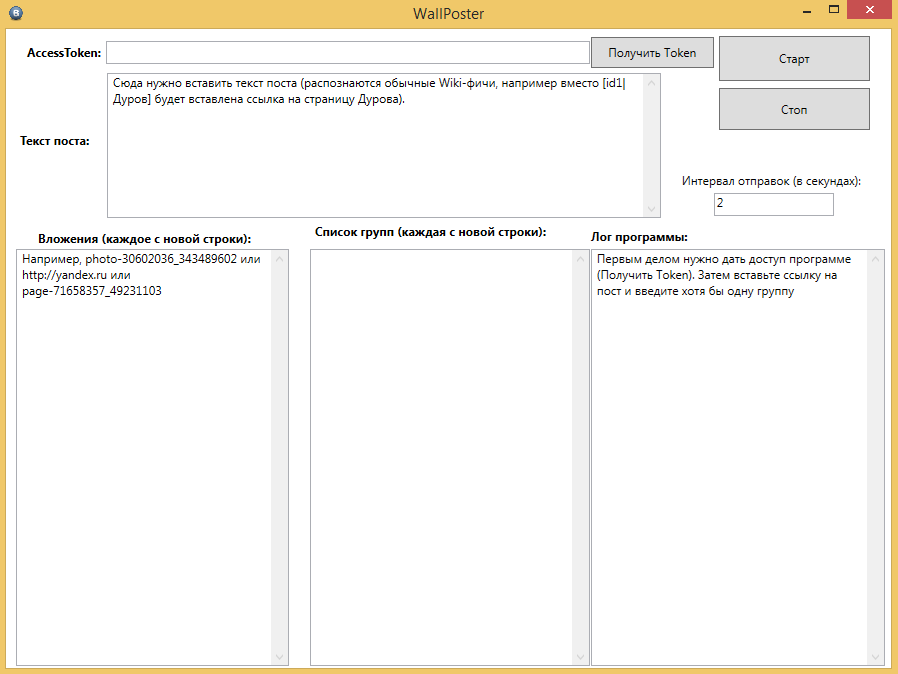The image size is (898, 674).
Task: Stop posting with the Стоп button
Action: click(x=794, y=110)
